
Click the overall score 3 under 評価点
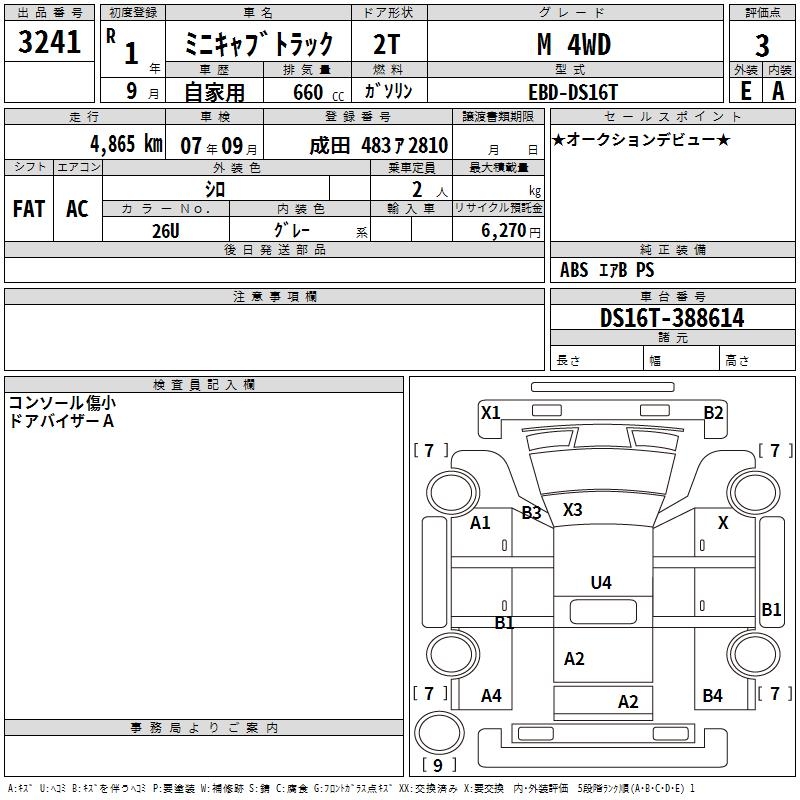click(x=762, y=45)
